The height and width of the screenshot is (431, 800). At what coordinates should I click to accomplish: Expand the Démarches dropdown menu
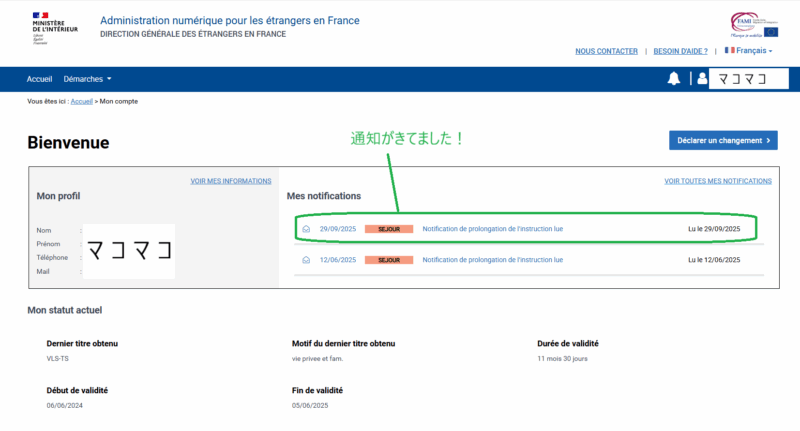click(88, 79)
